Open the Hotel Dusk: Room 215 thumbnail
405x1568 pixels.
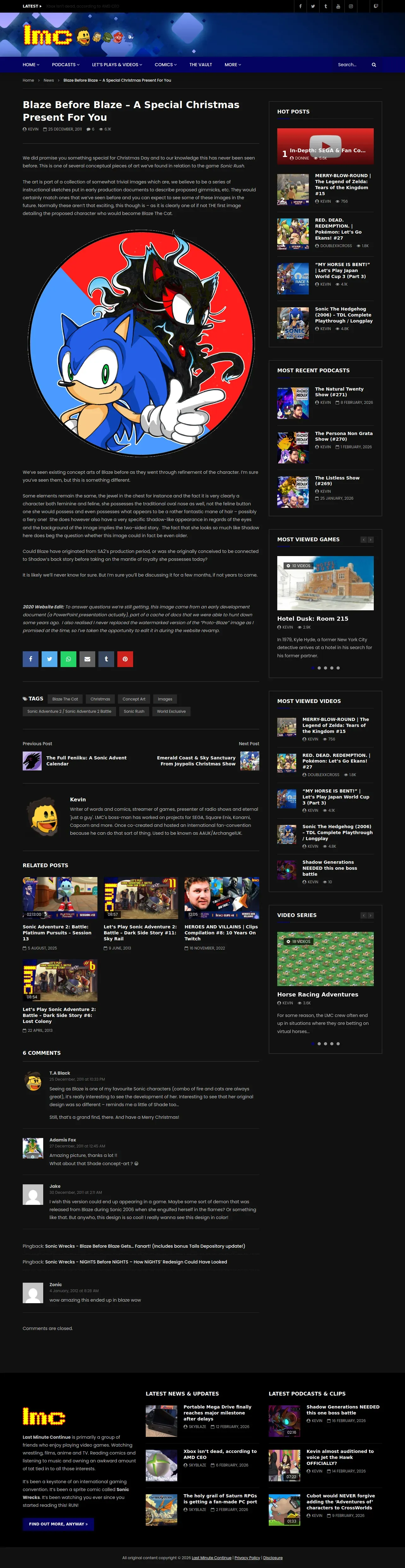325,583
